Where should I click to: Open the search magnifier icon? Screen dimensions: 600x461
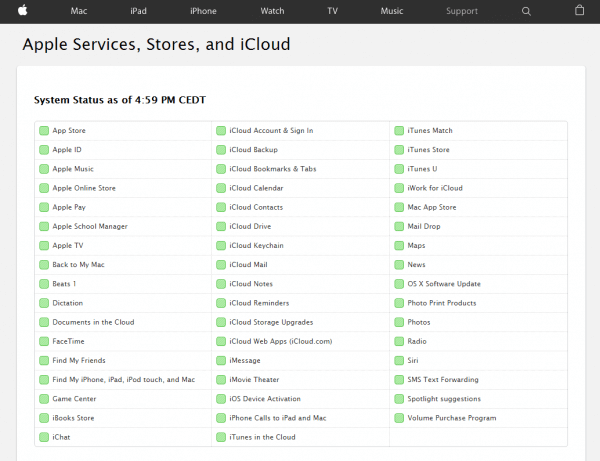[x=527, y=11]
